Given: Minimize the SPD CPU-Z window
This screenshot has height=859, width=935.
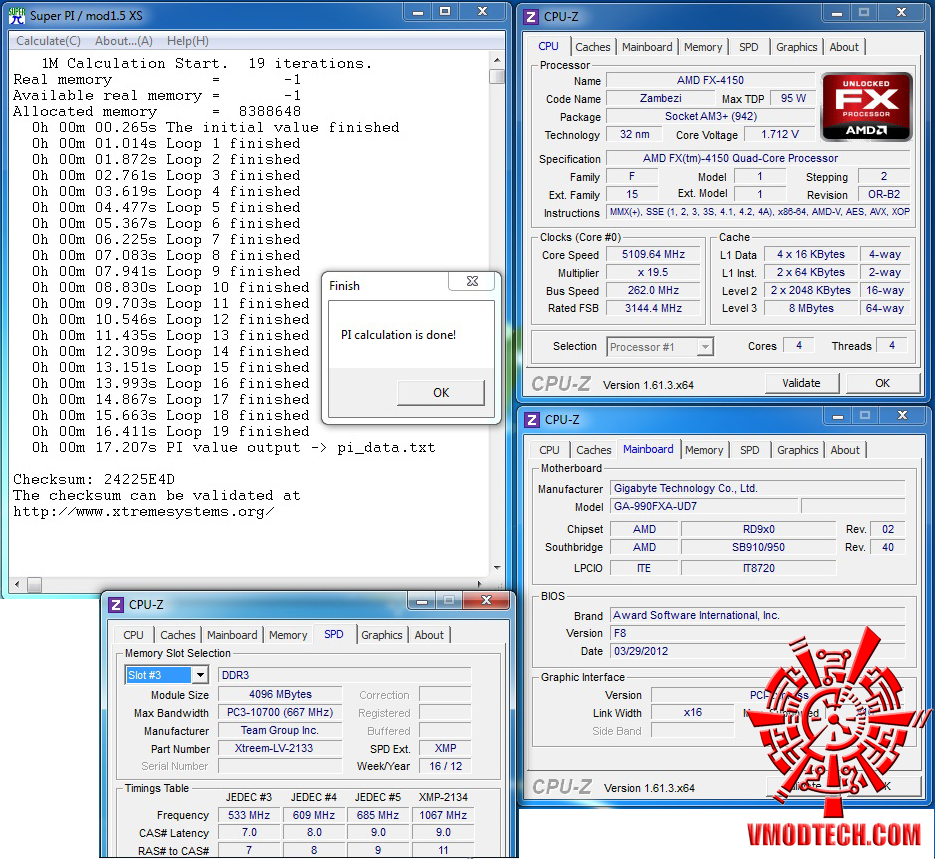Looking at the screenshot, I should [x=422, y=600].
